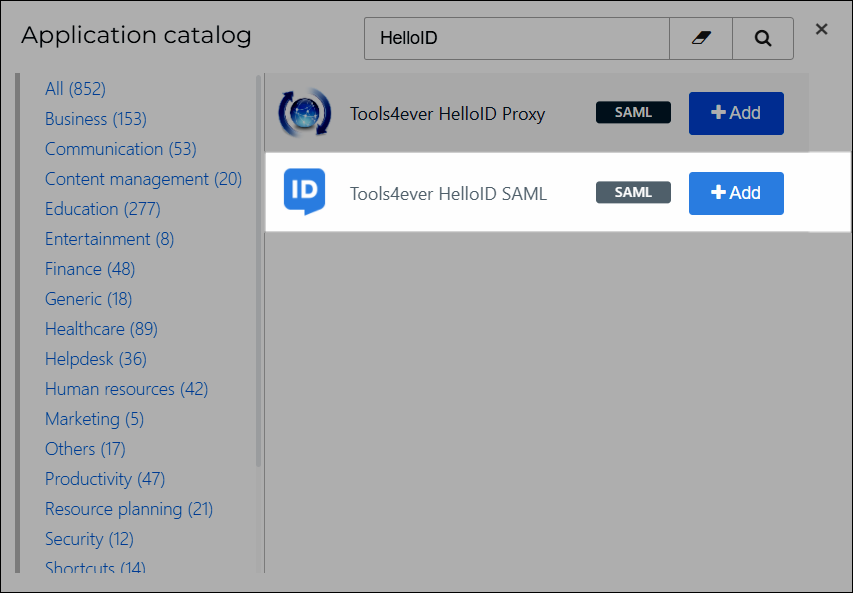The image size is (853, 593).
Task: Choose the Entertainment (8) category
Action: (x=109, y=239)
